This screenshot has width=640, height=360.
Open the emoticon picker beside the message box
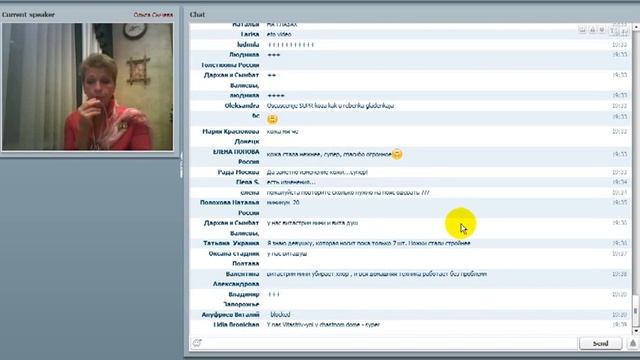(197, 343)
